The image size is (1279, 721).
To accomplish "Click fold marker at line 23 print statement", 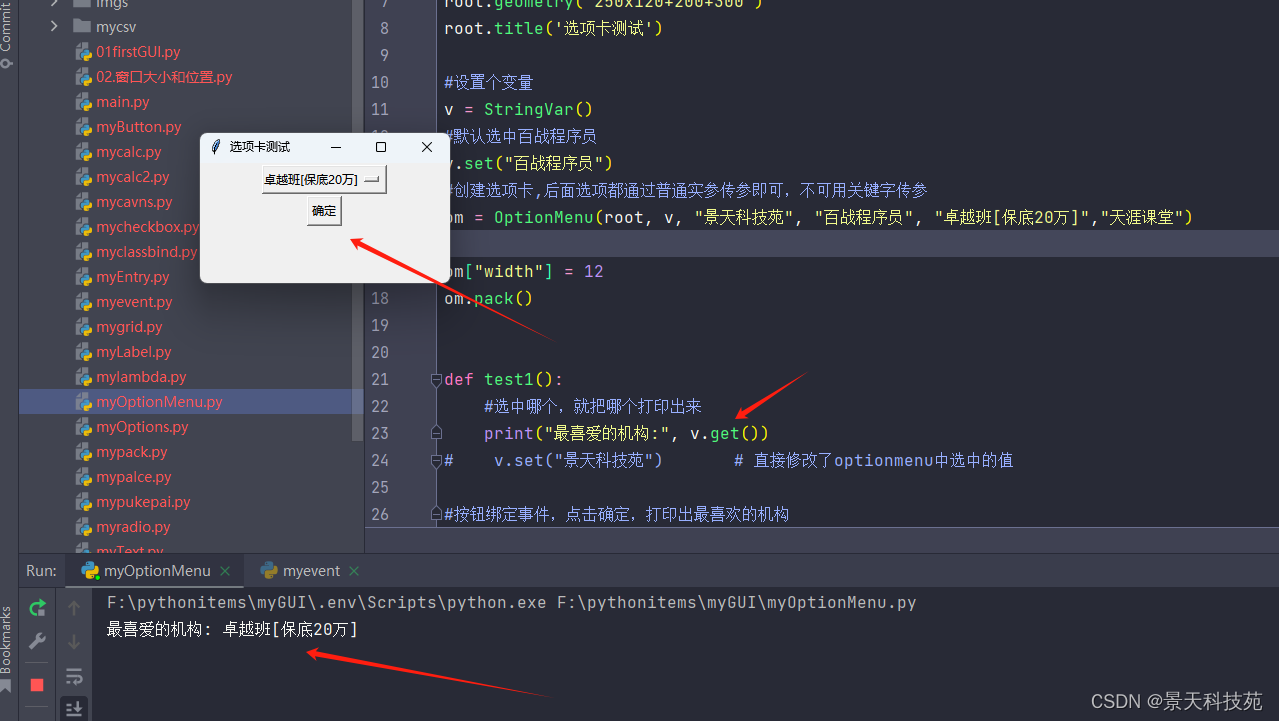I will click(x=436, y=432).
